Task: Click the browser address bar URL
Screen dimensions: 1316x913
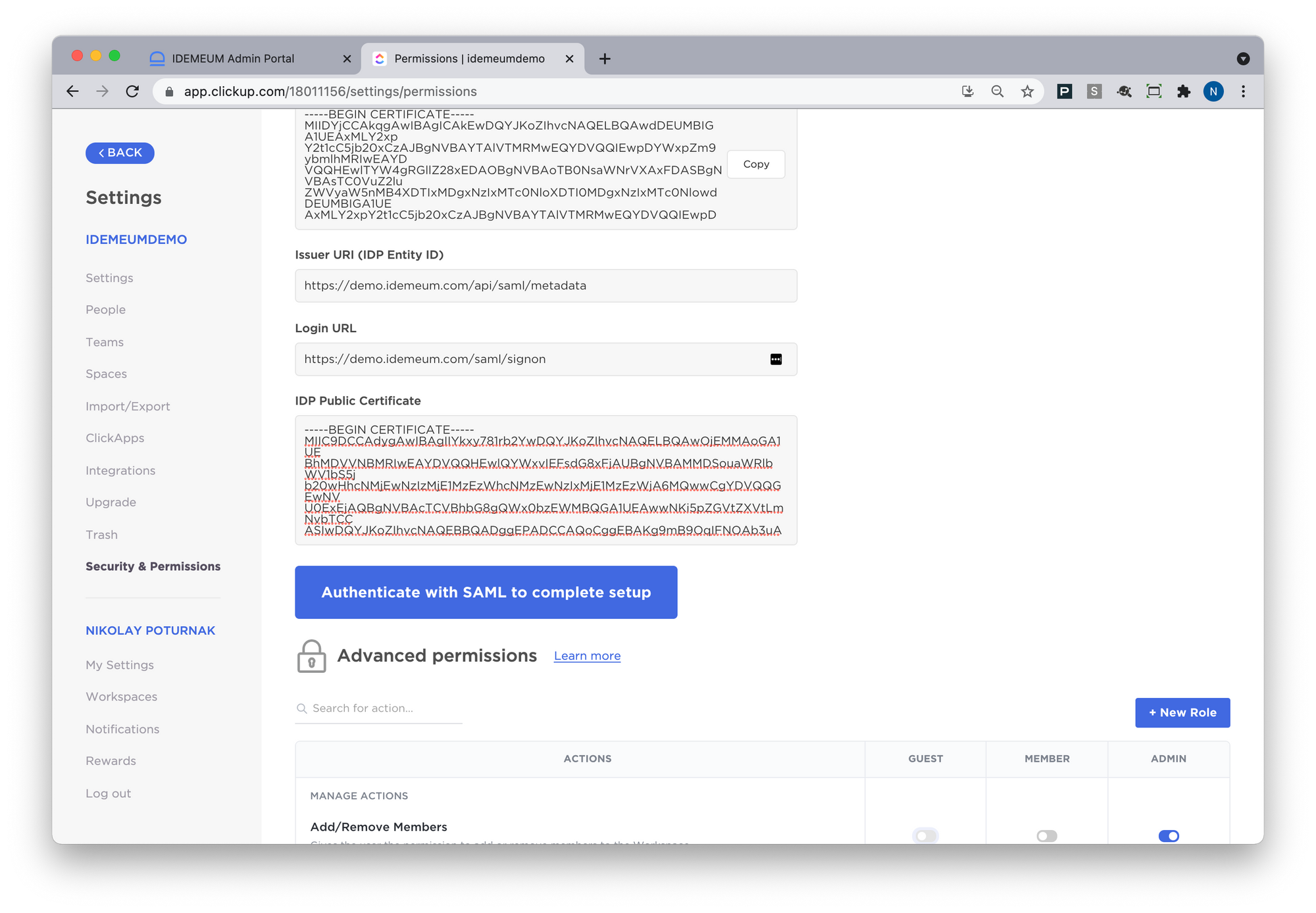Action: [x=330, y=91]
